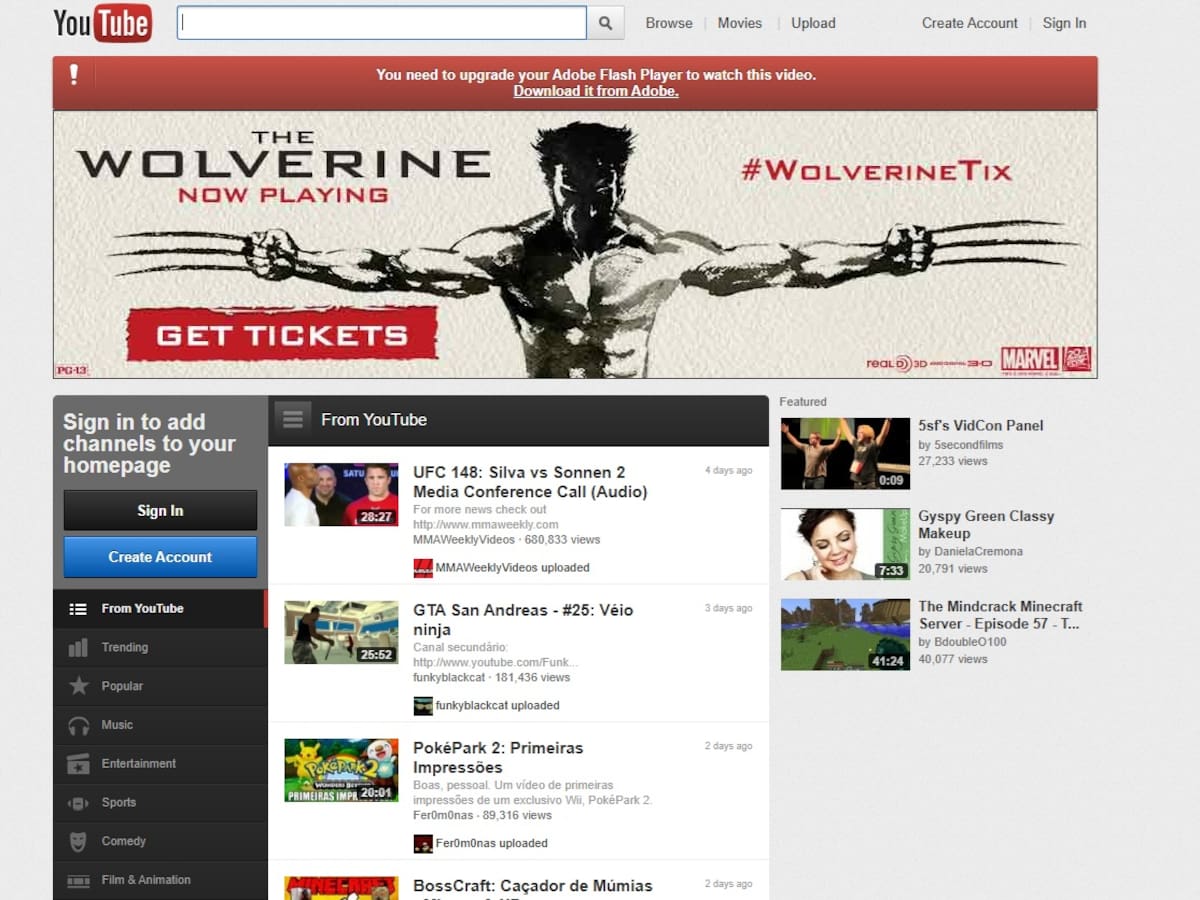Click GTA San Andreas - #25 title

click(523, 620)
